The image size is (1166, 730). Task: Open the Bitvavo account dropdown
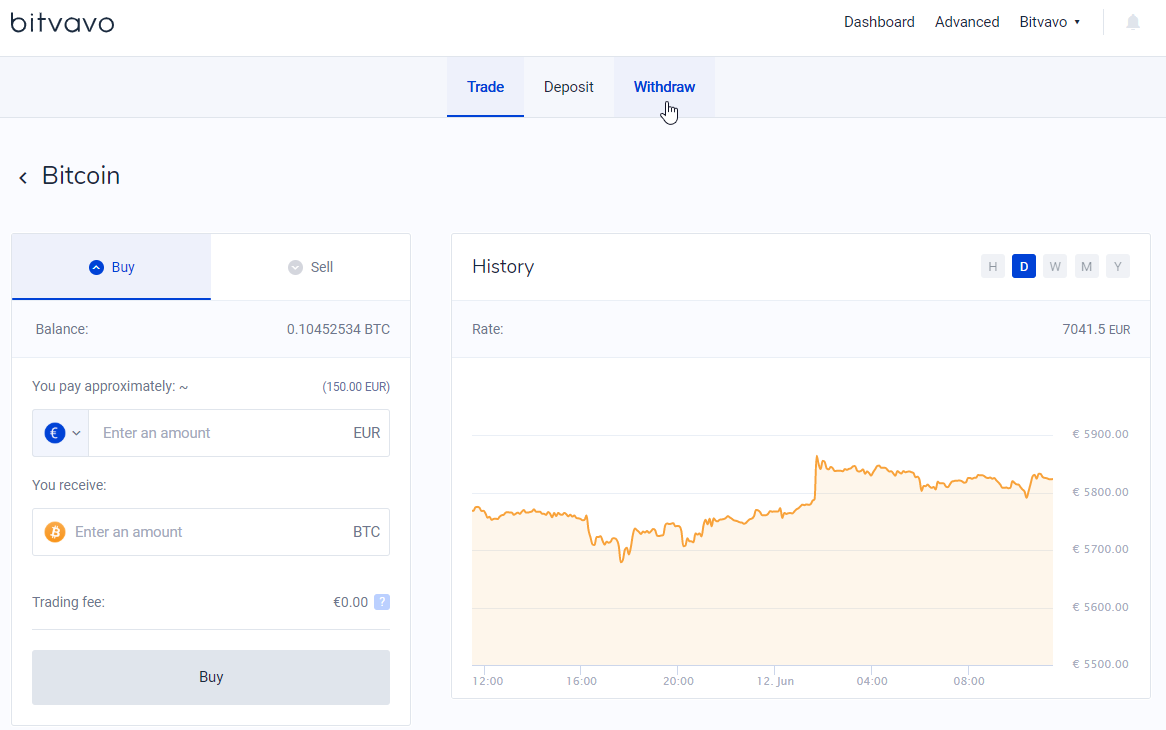click(x=1049, y=22)
